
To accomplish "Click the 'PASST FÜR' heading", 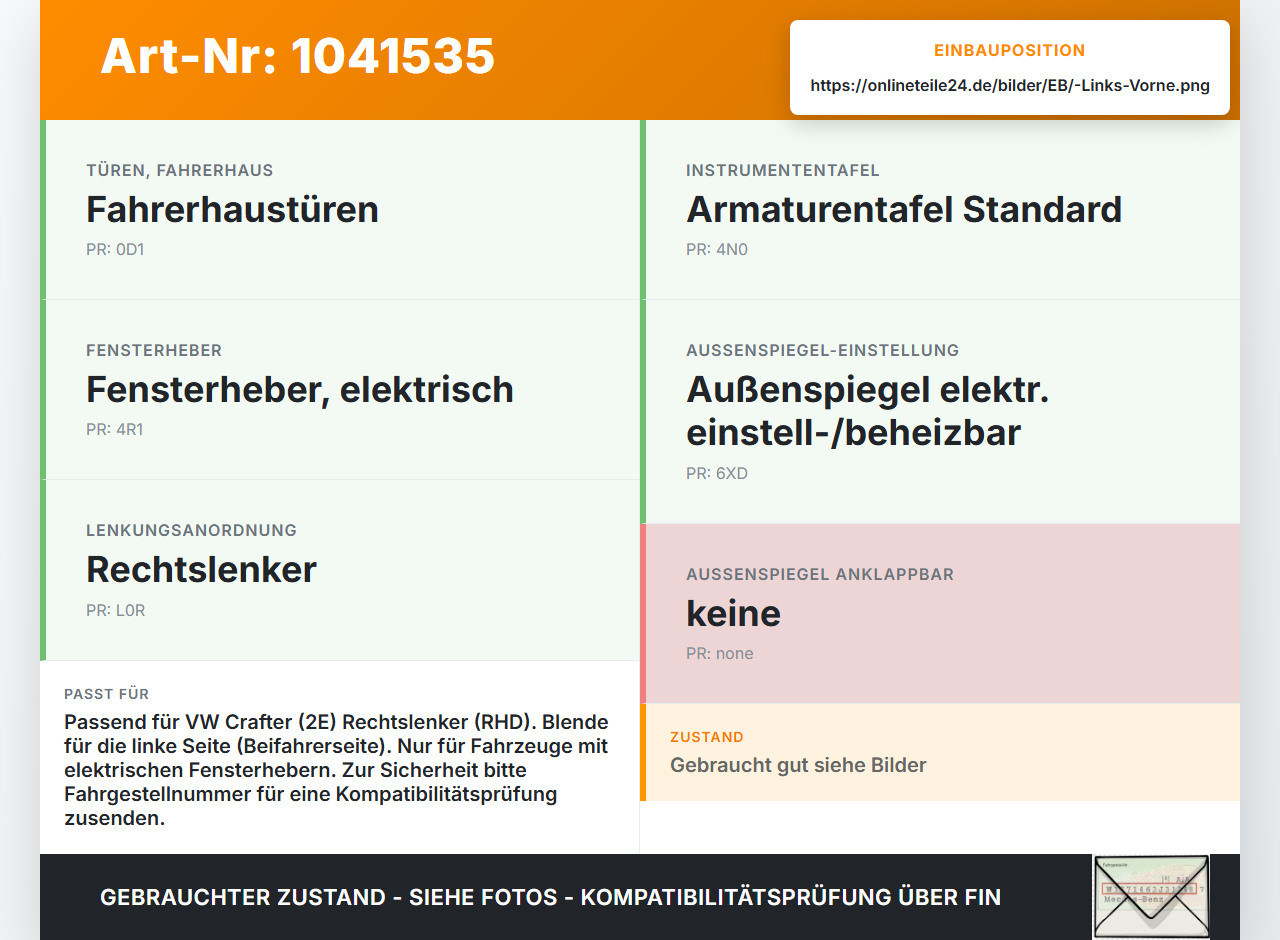I will pyautogui.click(x=107, y=694).
